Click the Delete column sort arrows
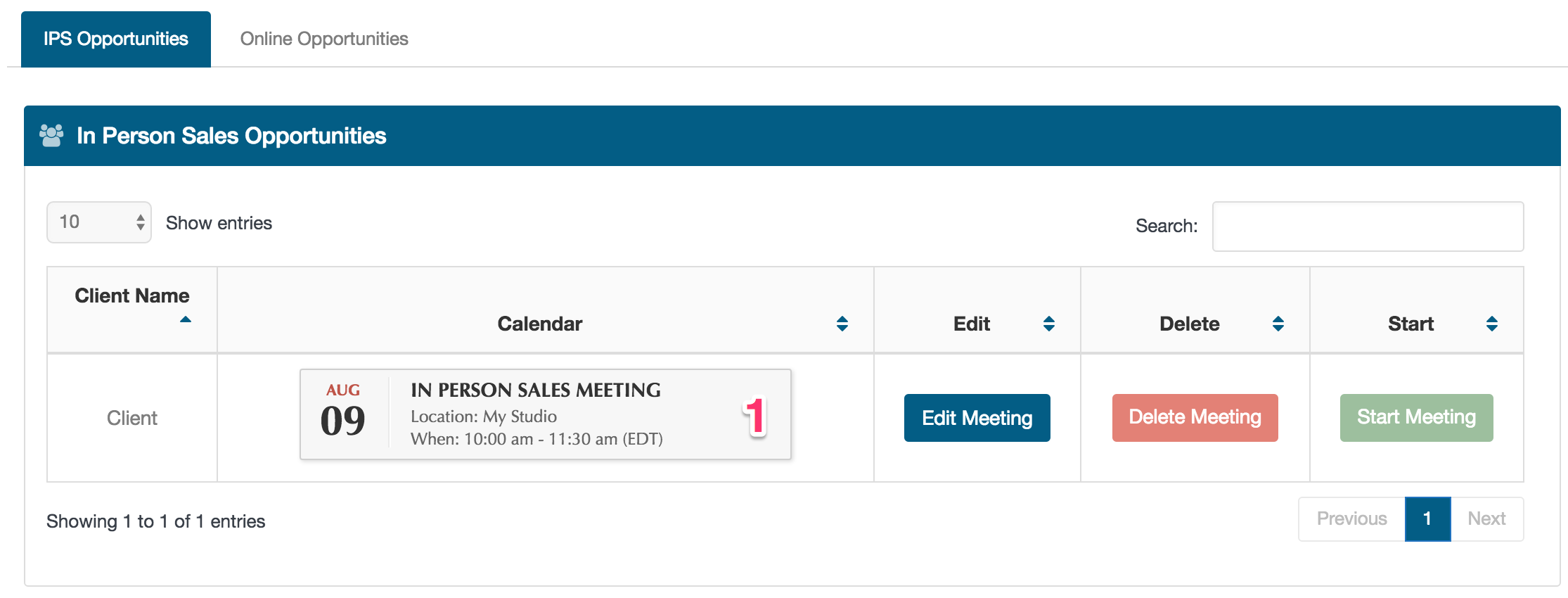This screenshot has width=1568, height=598. 1278,324
